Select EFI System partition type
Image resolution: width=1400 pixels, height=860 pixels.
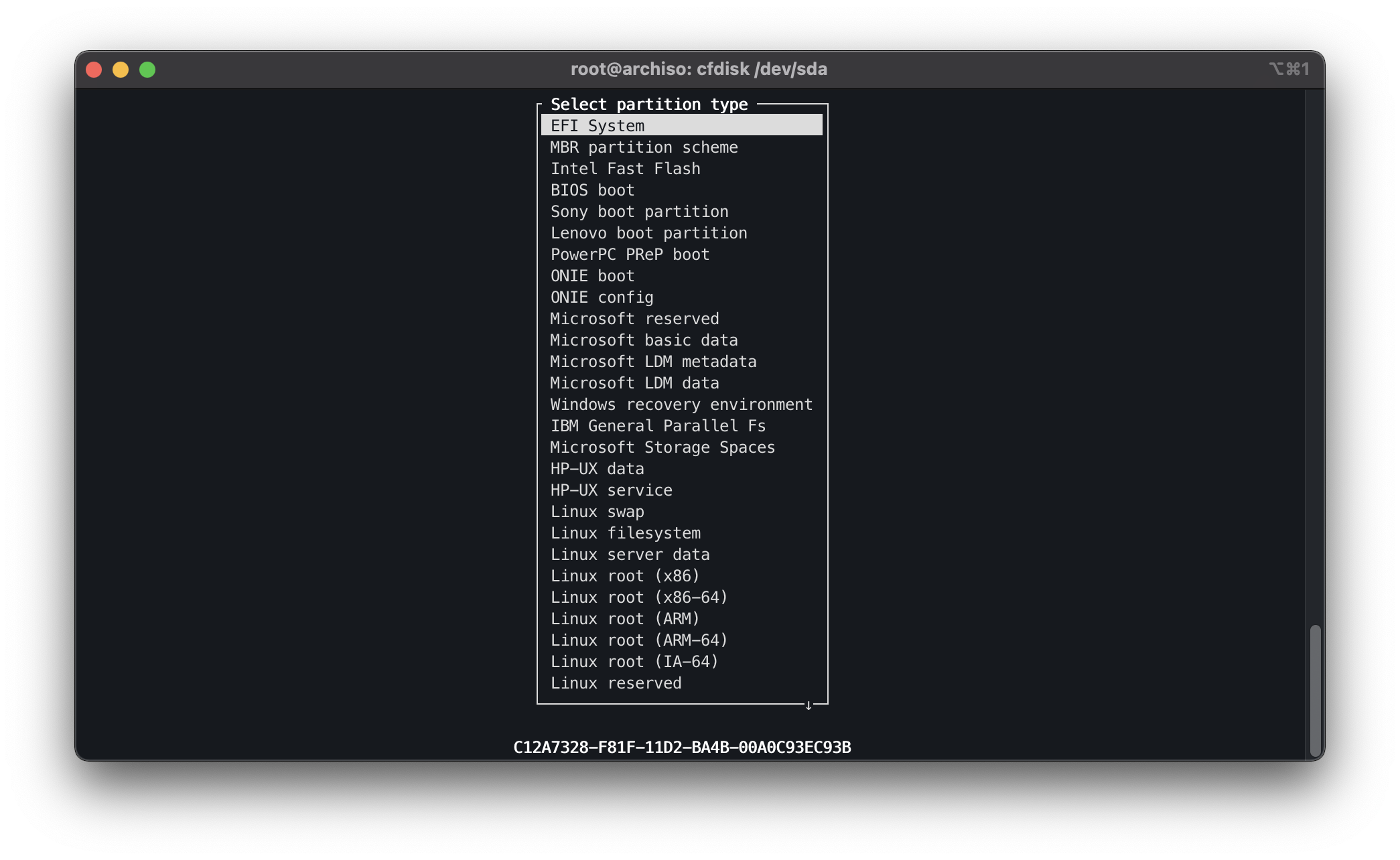click(681, 125)
